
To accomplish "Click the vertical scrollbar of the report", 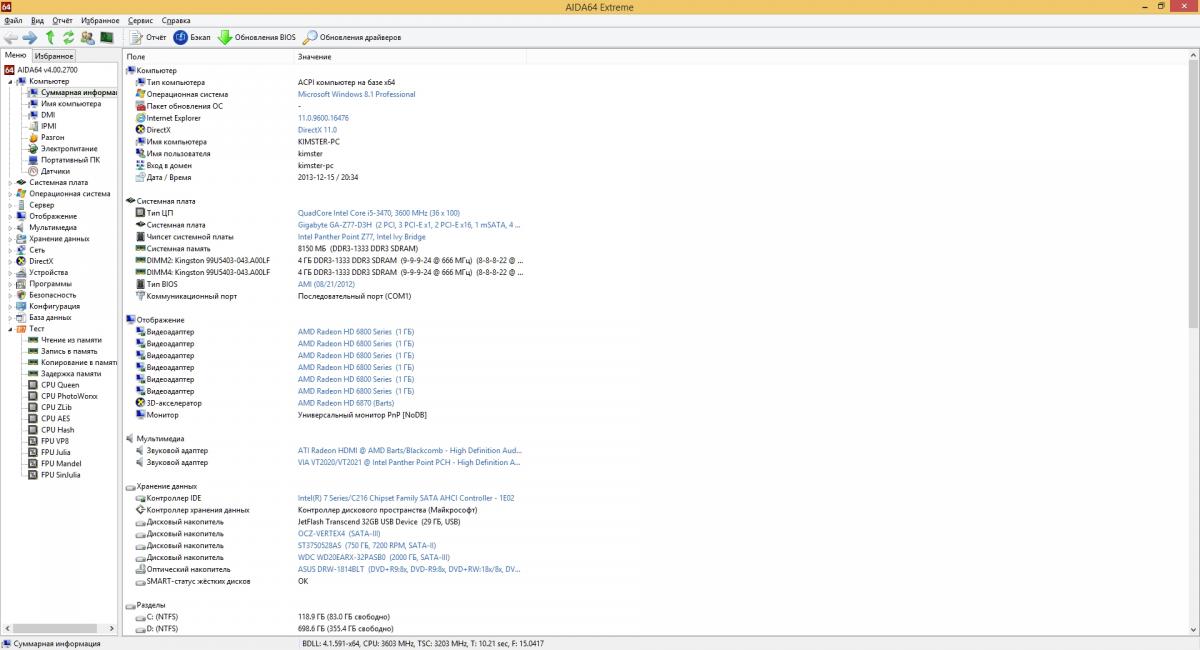I will click(1193, 200).
